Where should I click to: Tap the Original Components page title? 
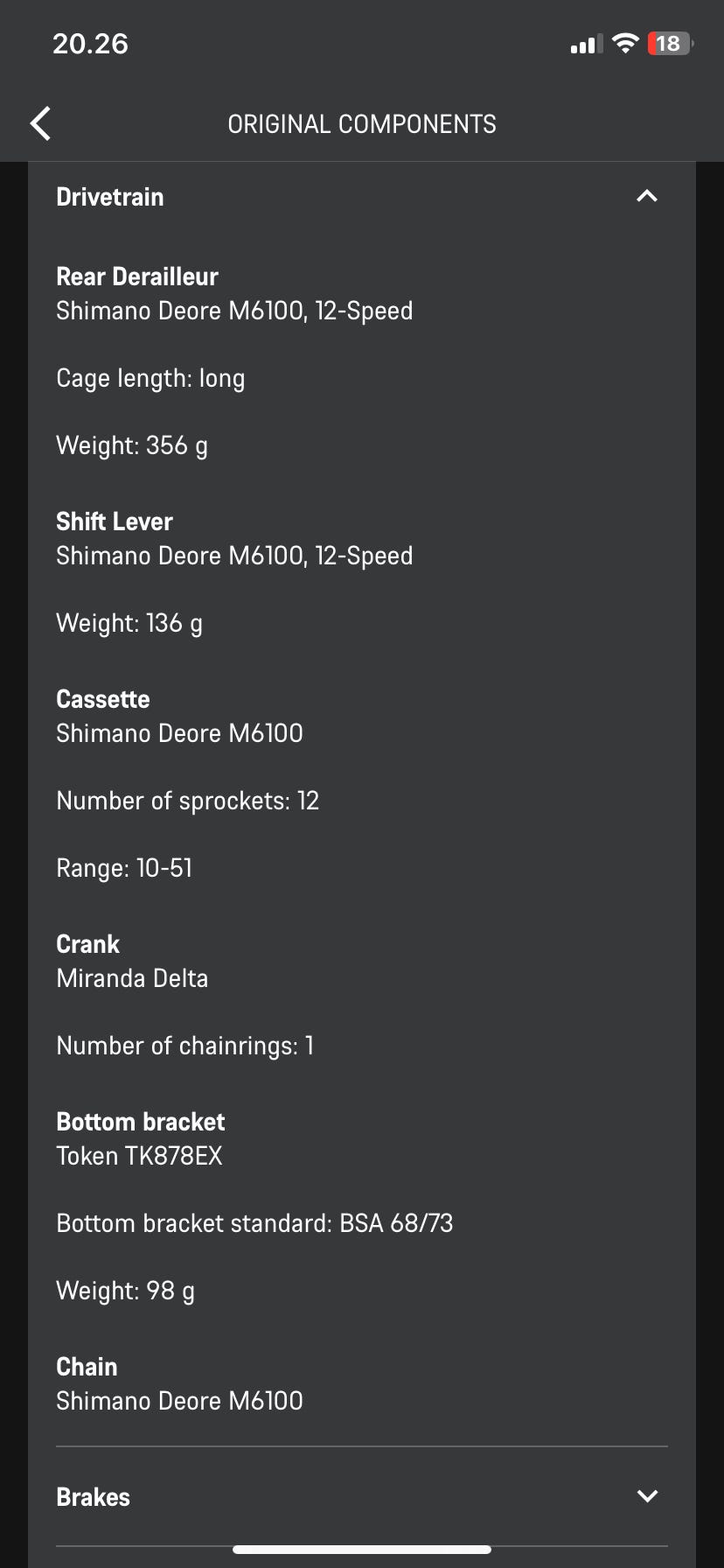[x=362, y=124]
